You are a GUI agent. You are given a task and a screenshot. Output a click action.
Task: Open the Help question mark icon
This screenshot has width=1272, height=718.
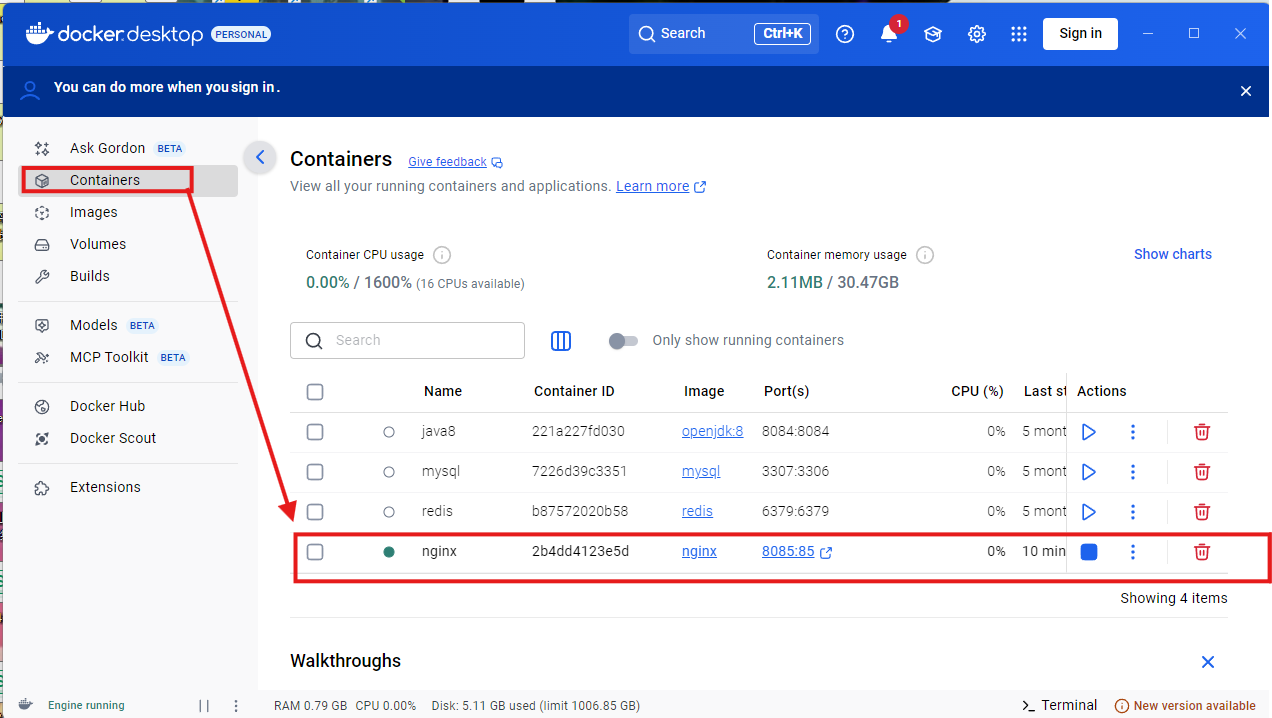click(845, 34)
